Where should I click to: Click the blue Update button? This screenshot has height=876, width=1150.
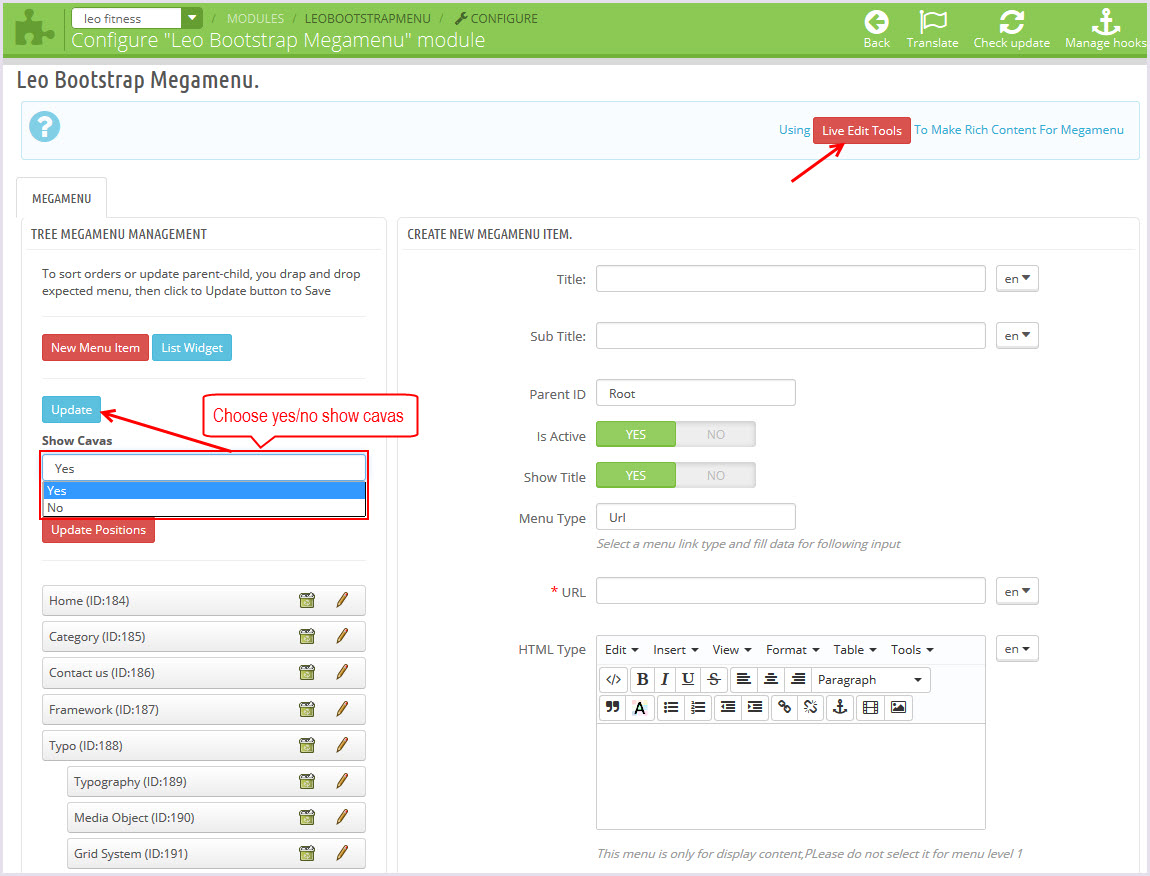pos(71,409)
